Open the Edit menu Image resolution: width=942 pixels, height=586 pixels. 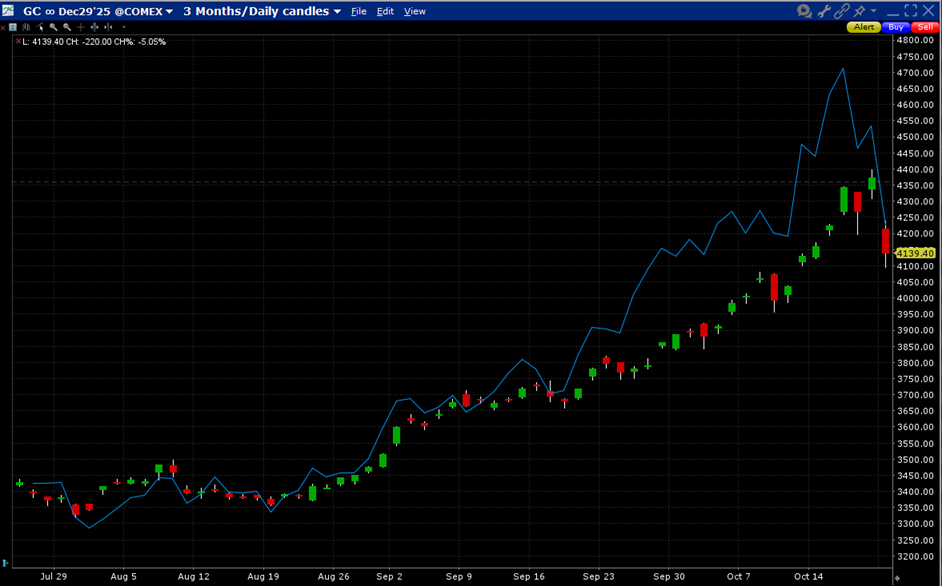click(x=385, y=12)
